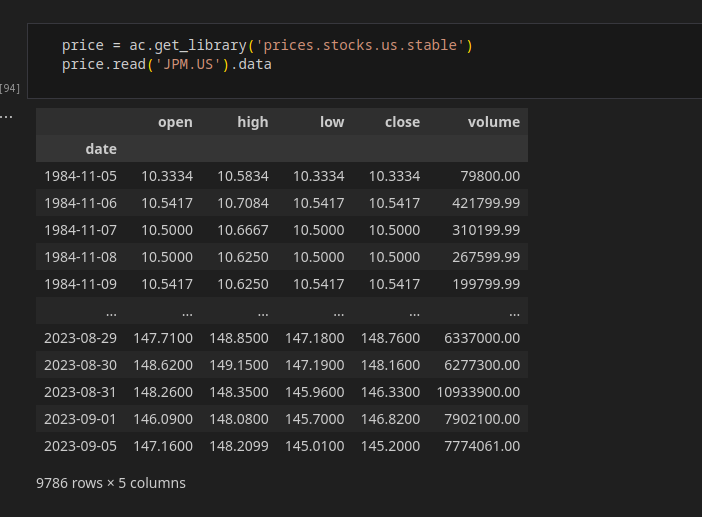Click the low value 145.0100
Image resolution: width=702 pixels, height=517 pixels.
315,446
